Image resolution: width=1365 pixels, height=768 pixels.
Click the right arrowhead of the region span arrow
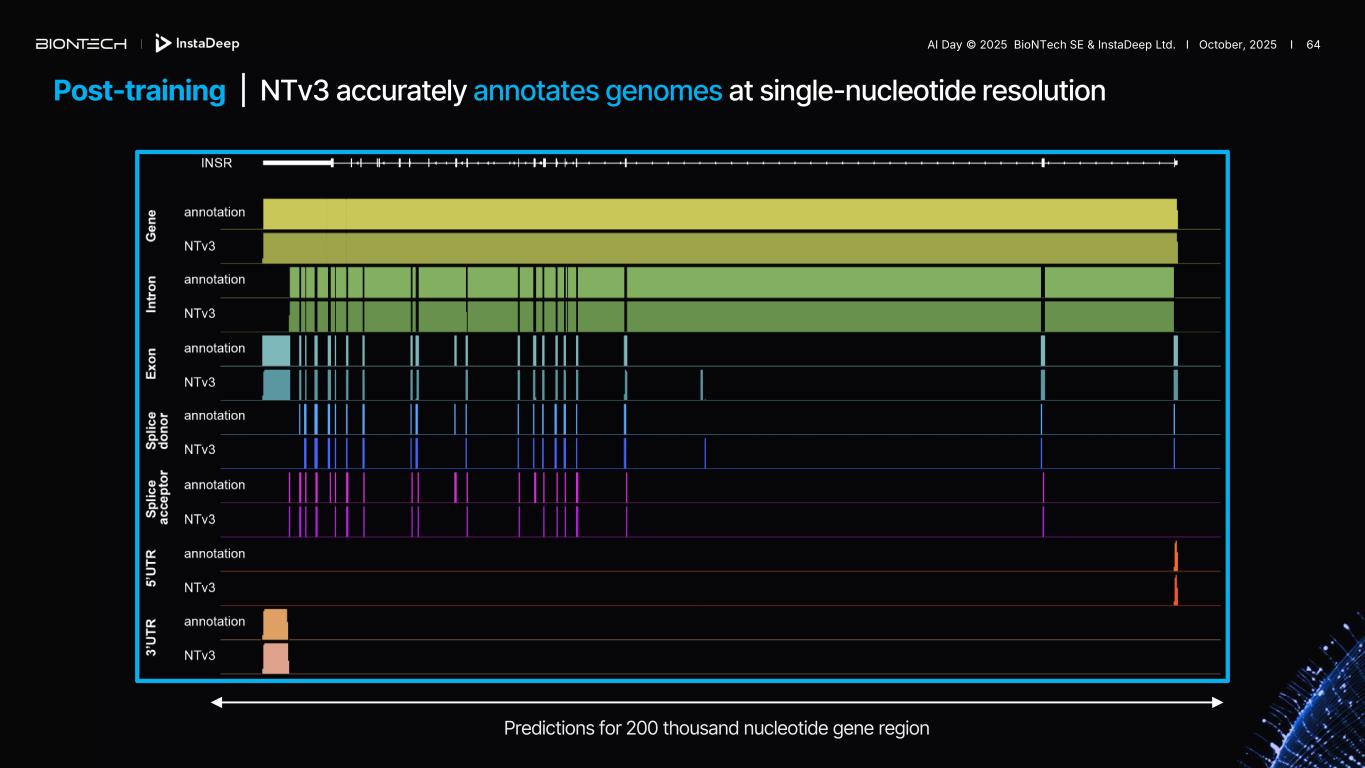click(x=1217, y=703)
